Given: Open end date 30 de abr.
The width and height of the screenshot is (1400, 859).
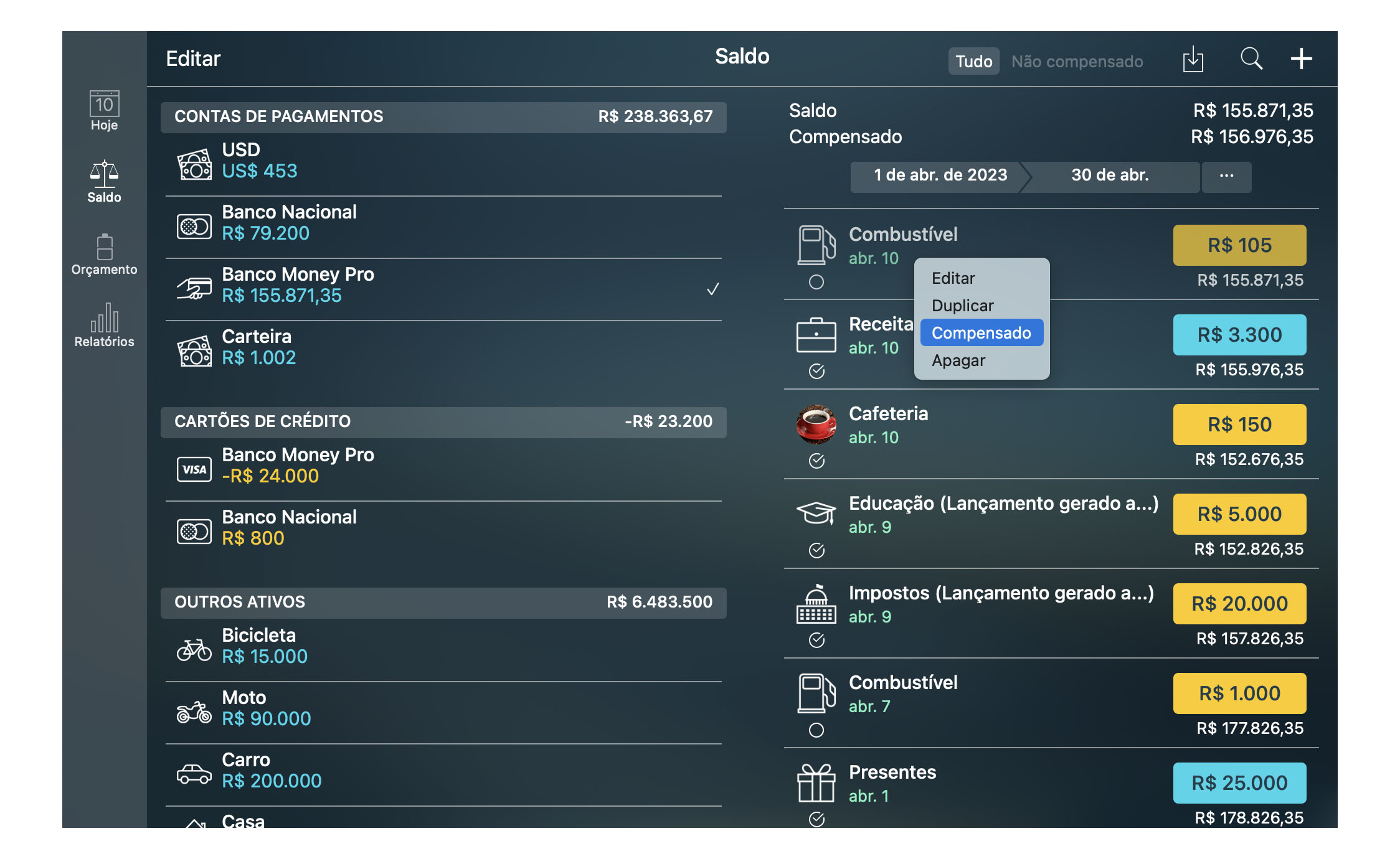Looking at the screenshot, I should point(1110,175).
